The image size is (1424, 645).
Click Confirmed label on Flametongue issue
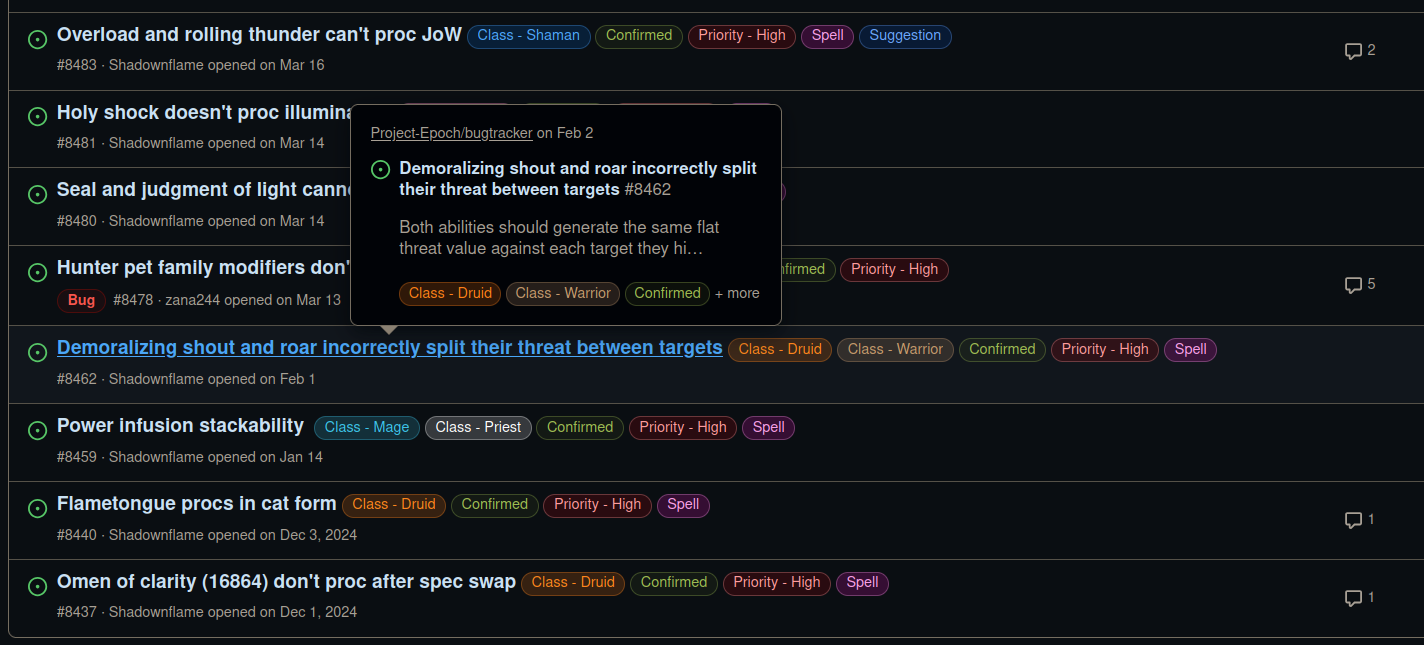pos(495,505)
